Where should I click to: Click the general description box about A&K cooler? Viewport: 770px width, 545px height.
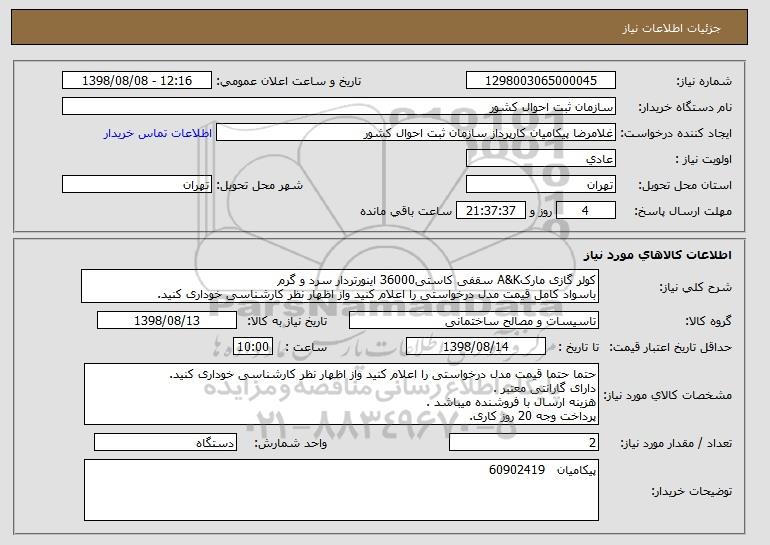tap(340, 286)
